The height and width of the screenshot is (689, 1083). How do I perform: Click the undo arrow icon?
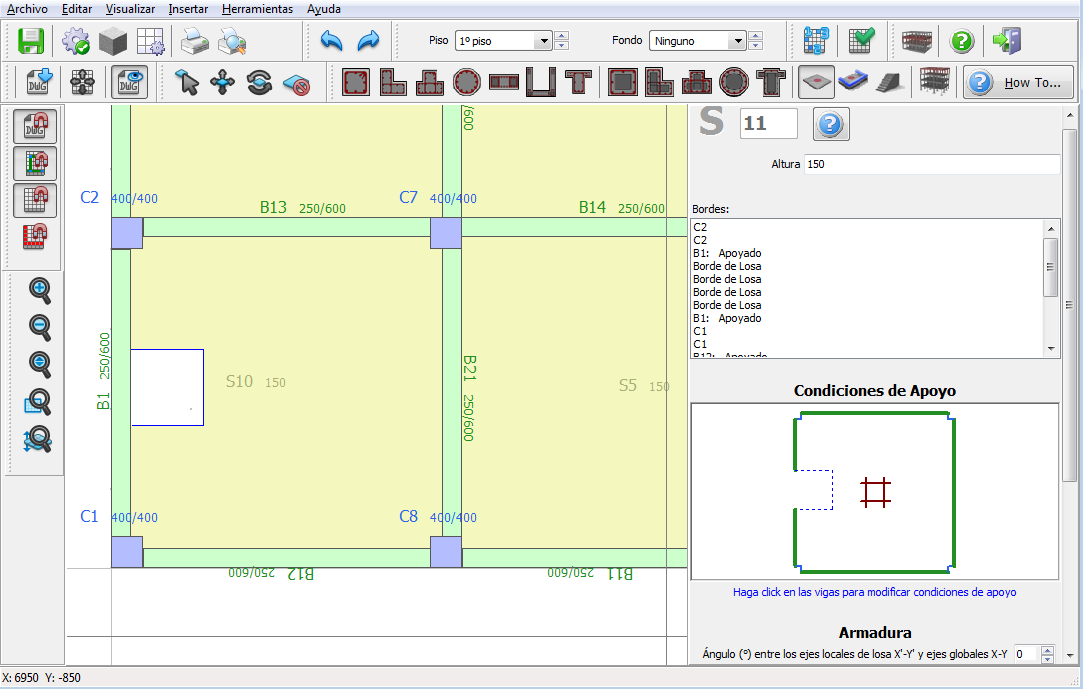click(x=332, y=41)
